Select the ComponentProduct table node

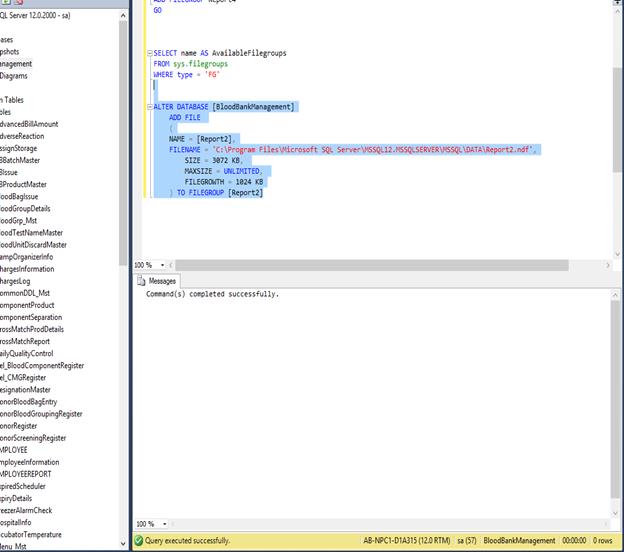tap(27, 305)
